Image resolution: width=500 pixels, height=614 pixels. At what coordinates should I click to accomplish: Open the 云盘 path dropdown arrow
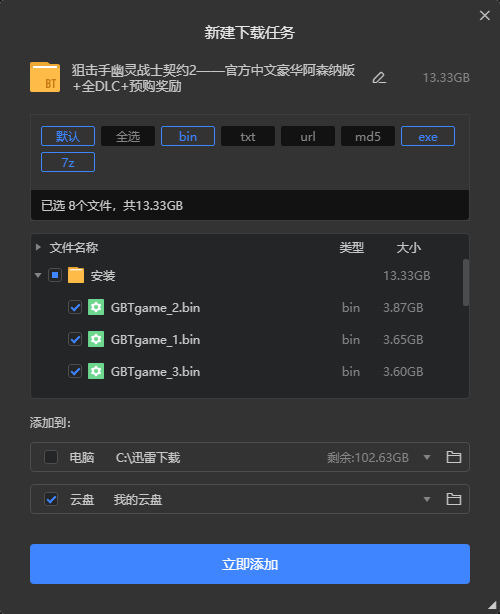427,499
